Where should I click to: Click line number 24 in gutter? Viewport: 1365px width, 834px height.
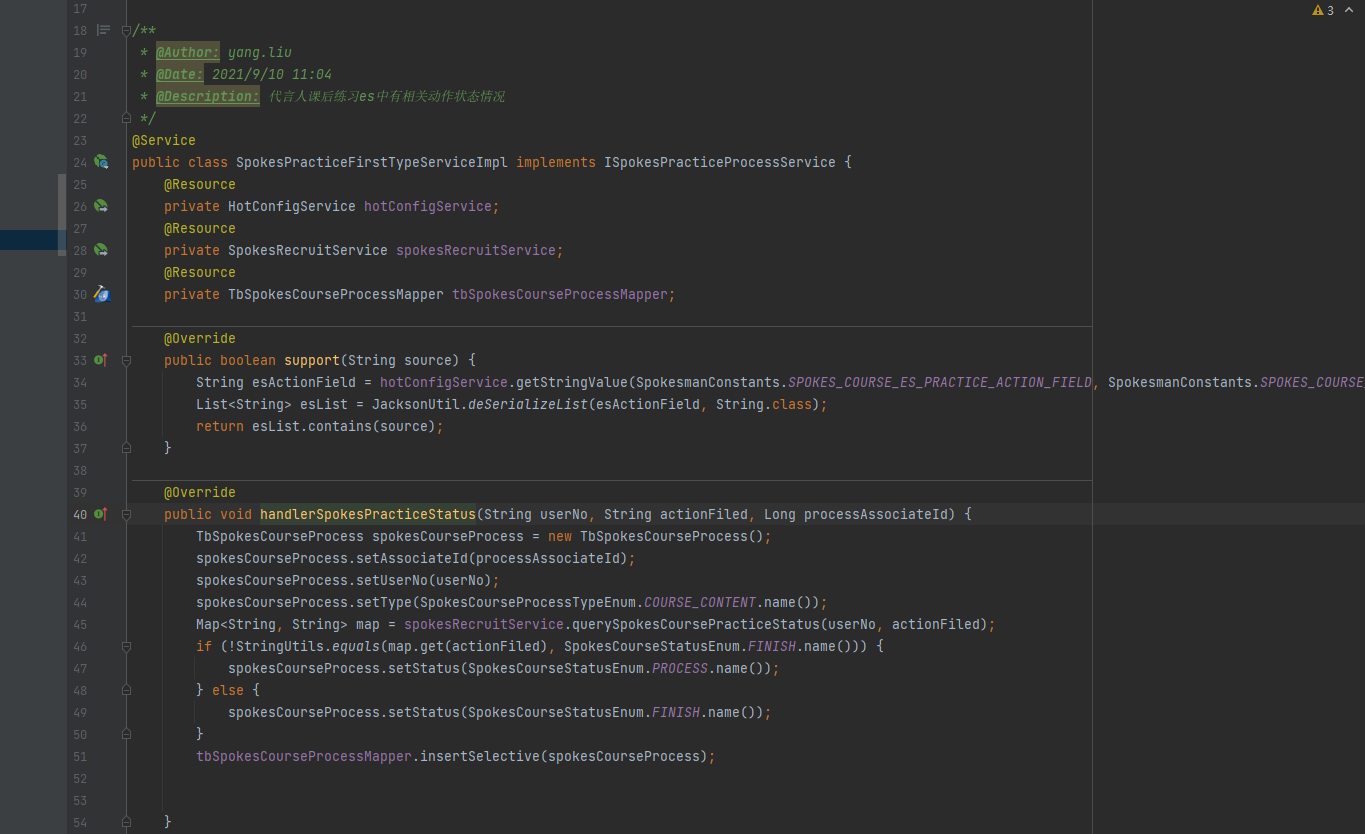coord(80,162)
